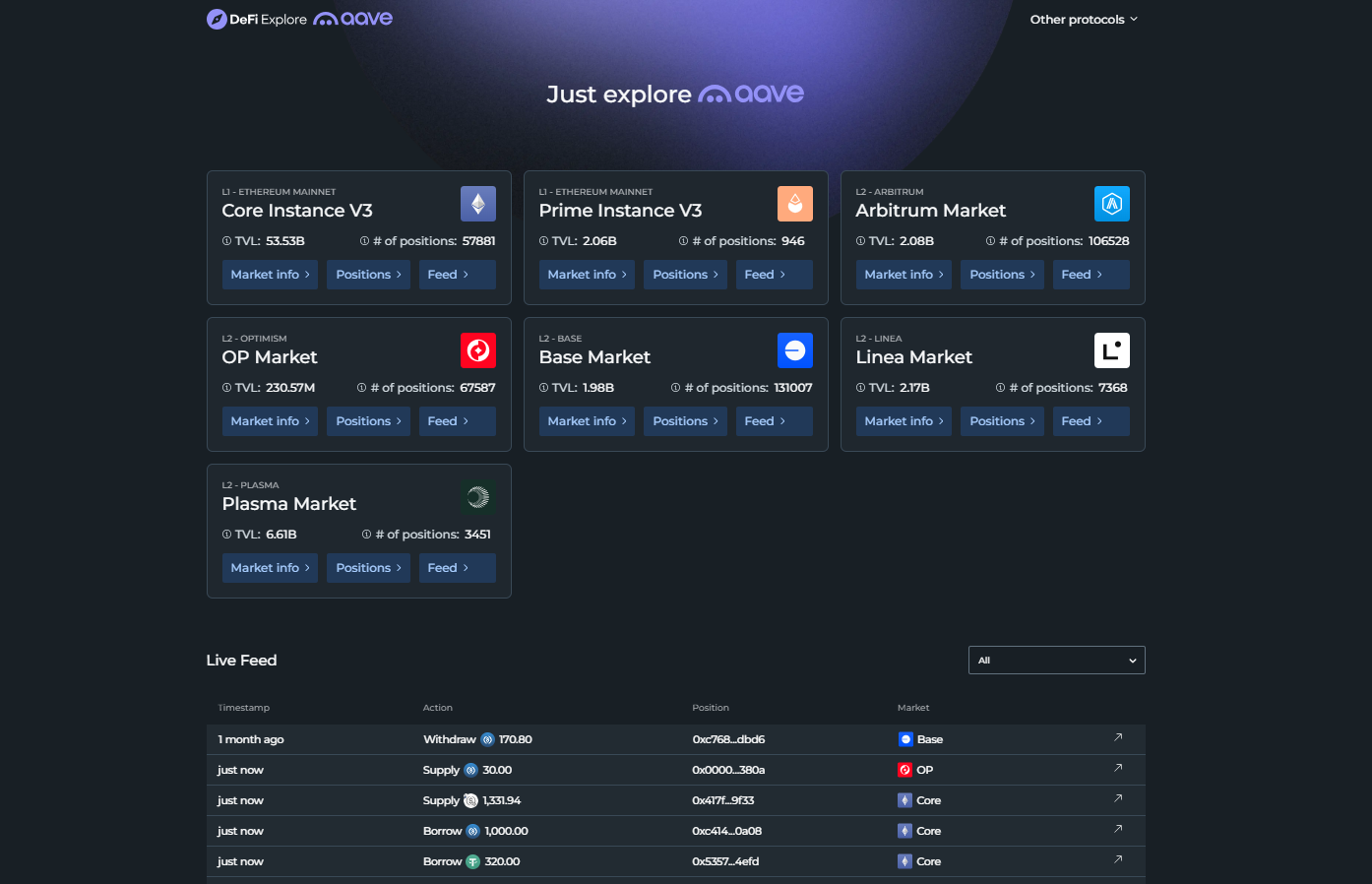Screen dimensions: 1372x884
Task: Open Market info for Plasma Market
Action: pos(270,568)
